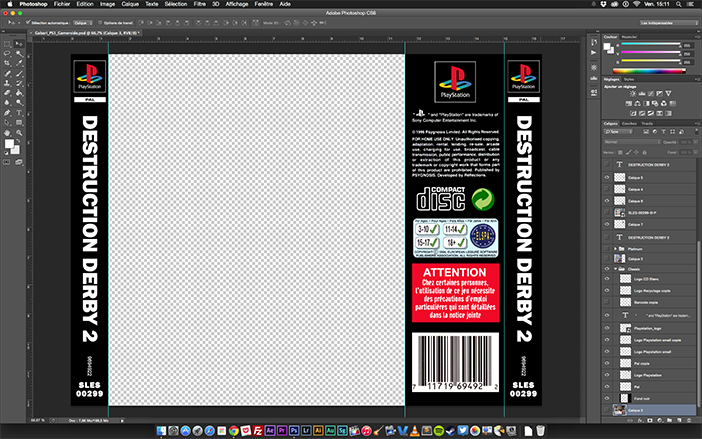The width and height of the screenshot is (702, 439).
Task: Collapse the Classic layer group
Action: tap(615, 269)
